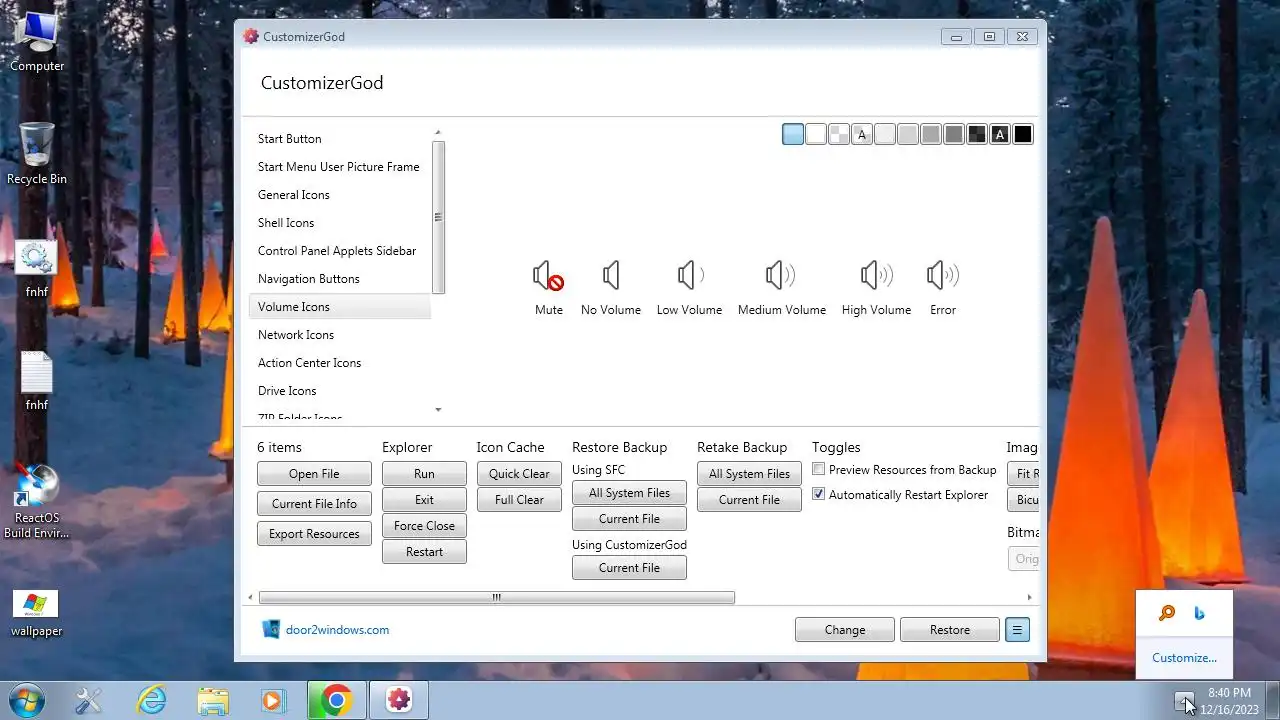Viewport: 1280px width, 720px height.
Task: Choose solid black preview background swatch
Action: pyautogui.click(x=1023, y=134)
